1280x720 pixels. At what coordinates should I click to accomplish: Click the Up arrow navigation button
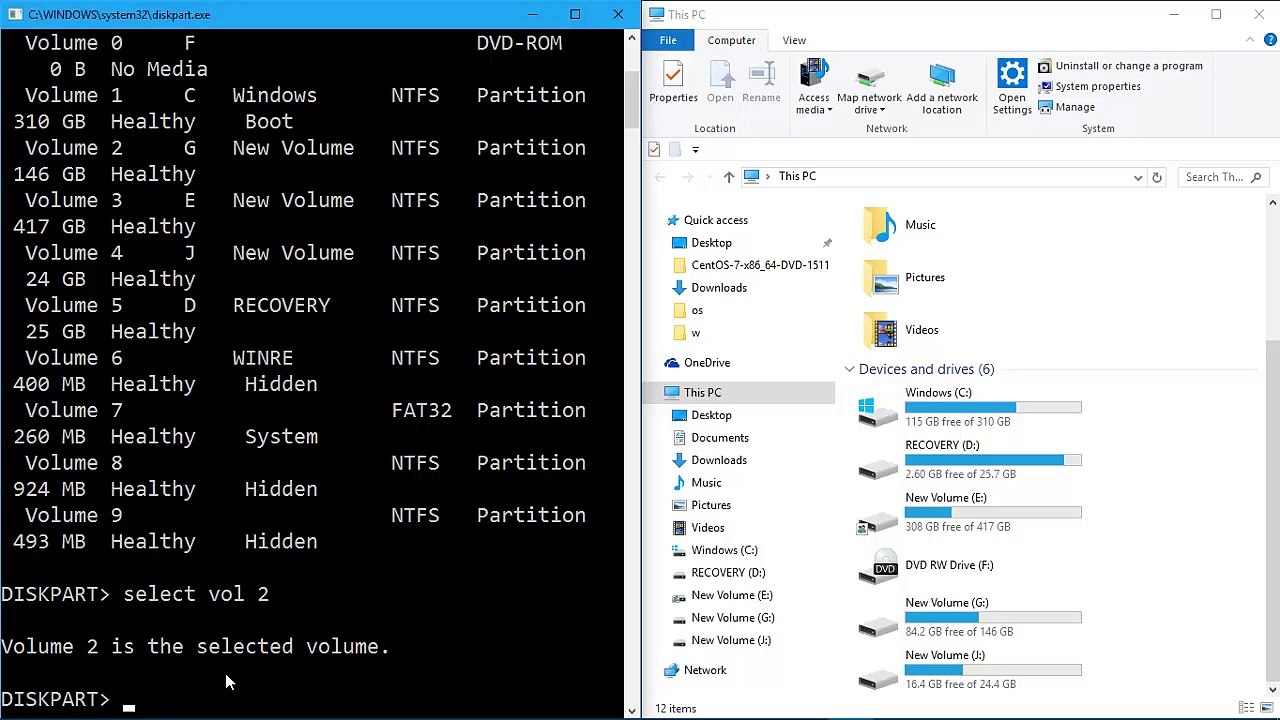coord(728,177)
